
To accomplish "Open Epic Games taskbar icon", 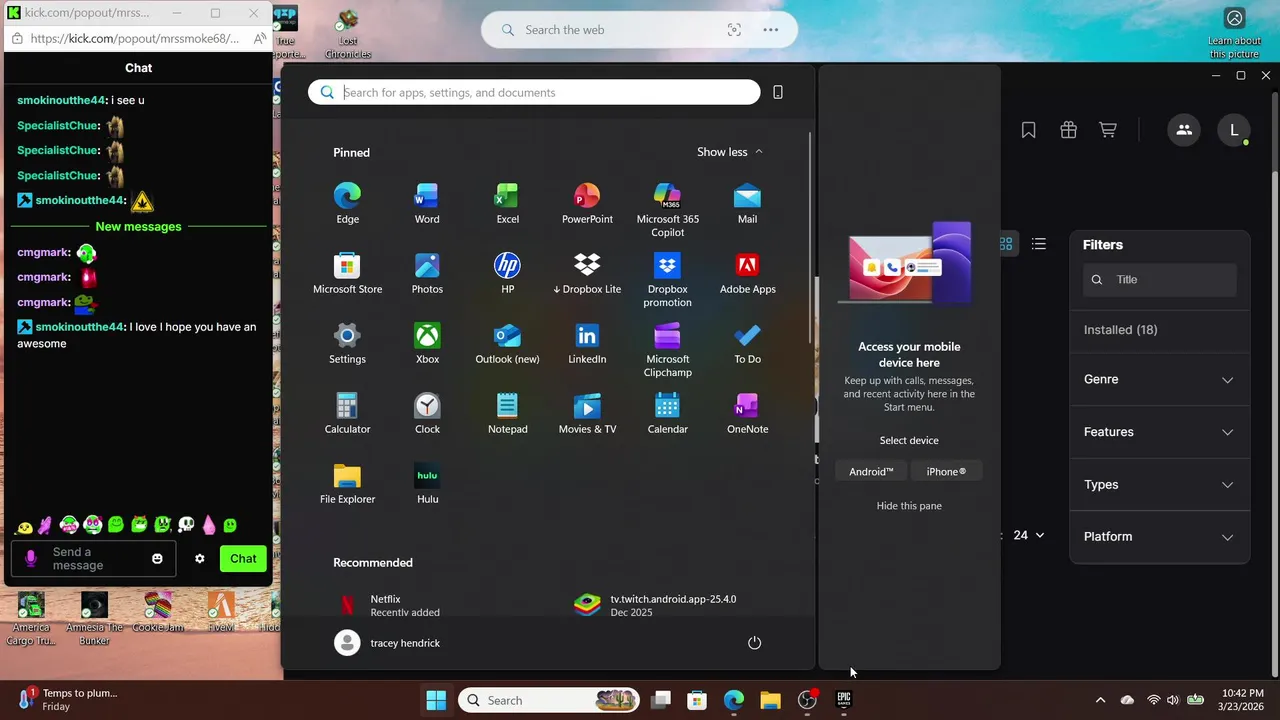I will tap(844, 700).
